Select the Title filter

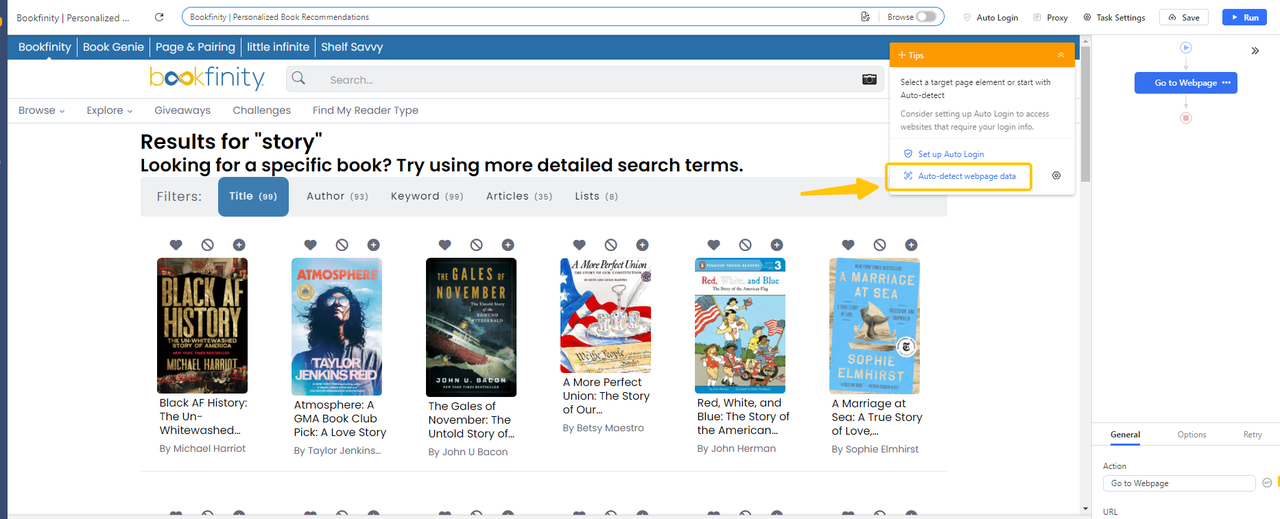pyautogui.click(x=253, y=197)
